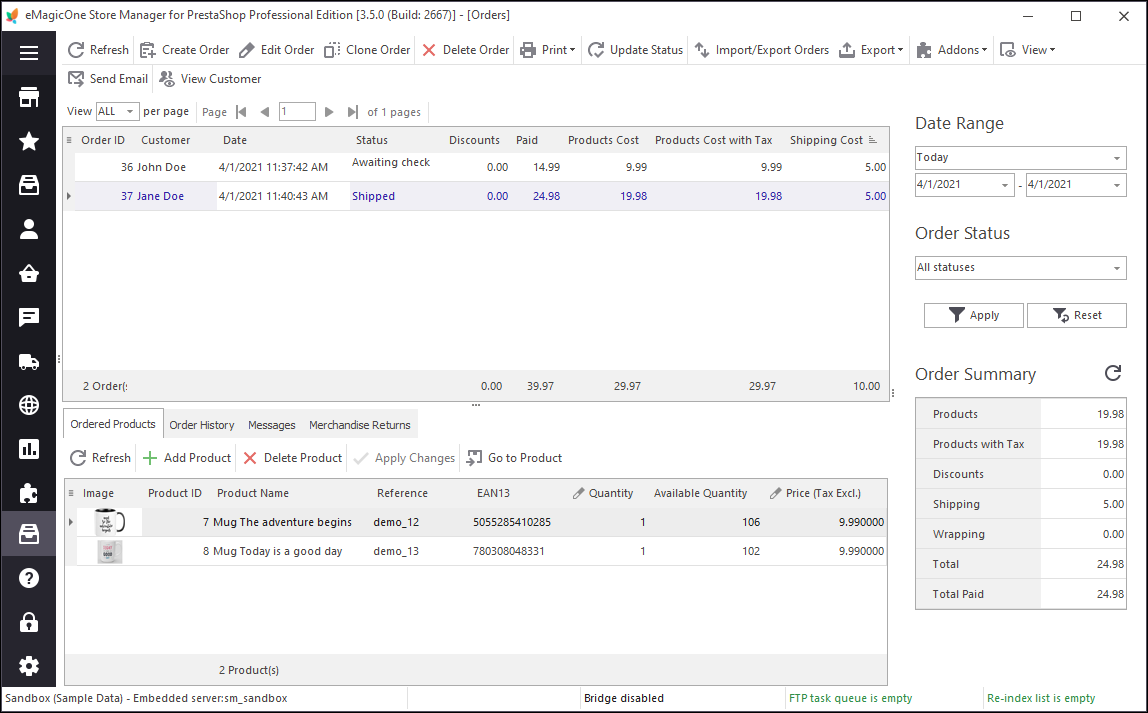Select order 36 by John Doe
The image size is (1148, 713).
[481, 167]
